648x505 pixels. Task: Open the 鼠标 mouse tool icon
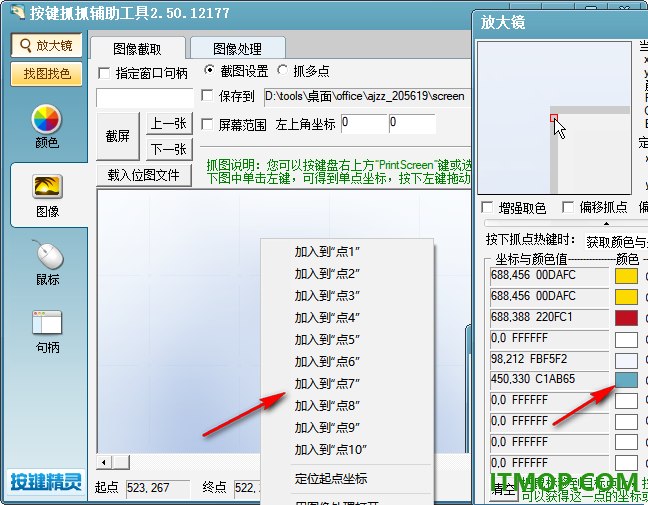coord(48,263)
